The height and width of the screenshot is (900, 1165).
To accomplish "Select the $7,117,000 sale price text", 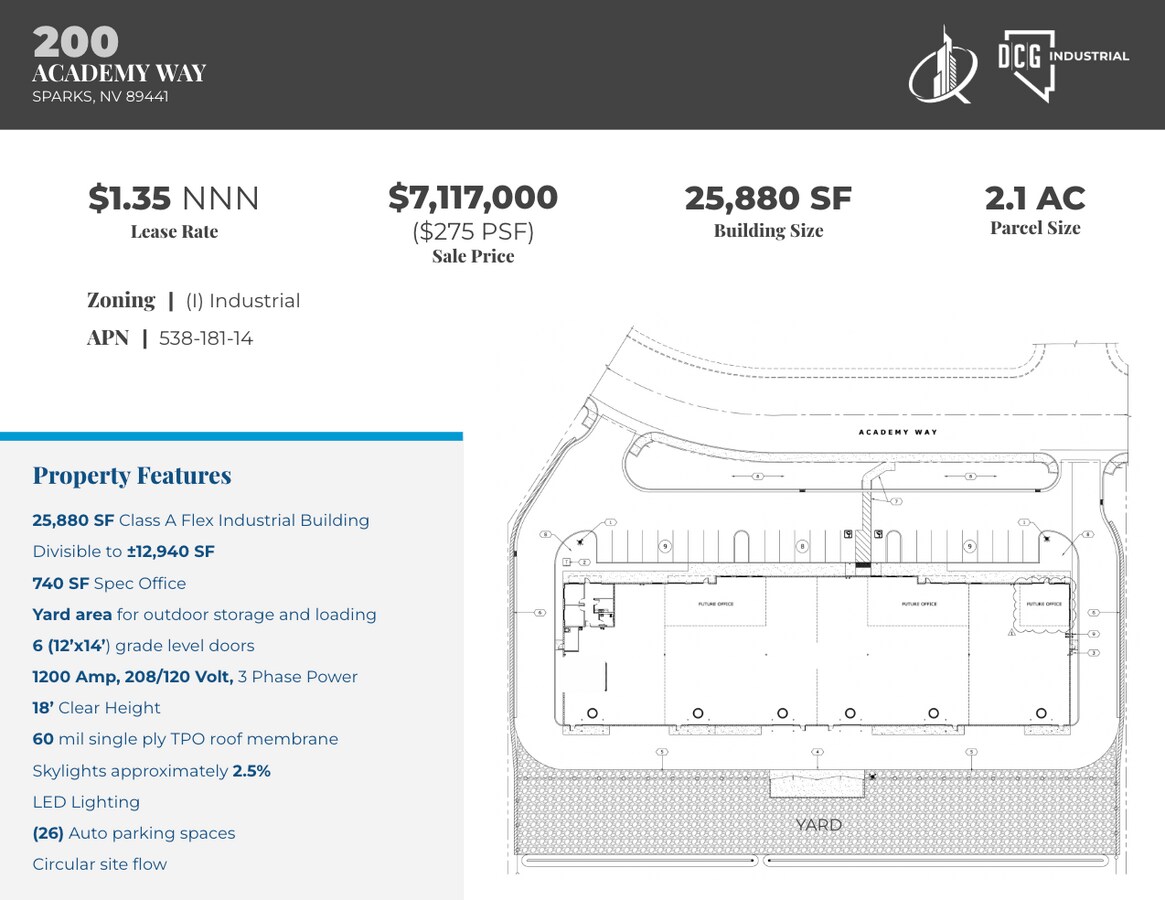I will (x=473, y=197).
